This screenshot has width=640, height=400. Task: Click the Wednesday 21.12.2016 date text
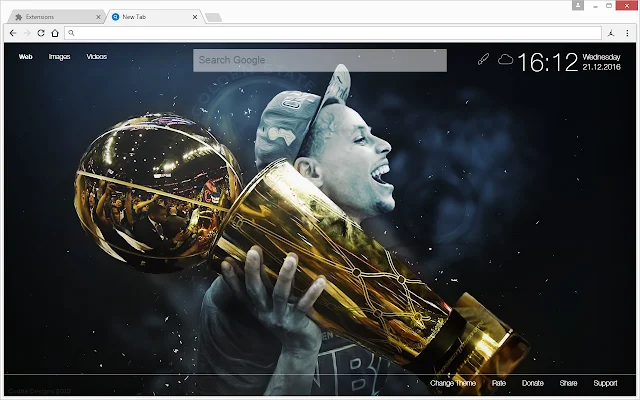602,62
